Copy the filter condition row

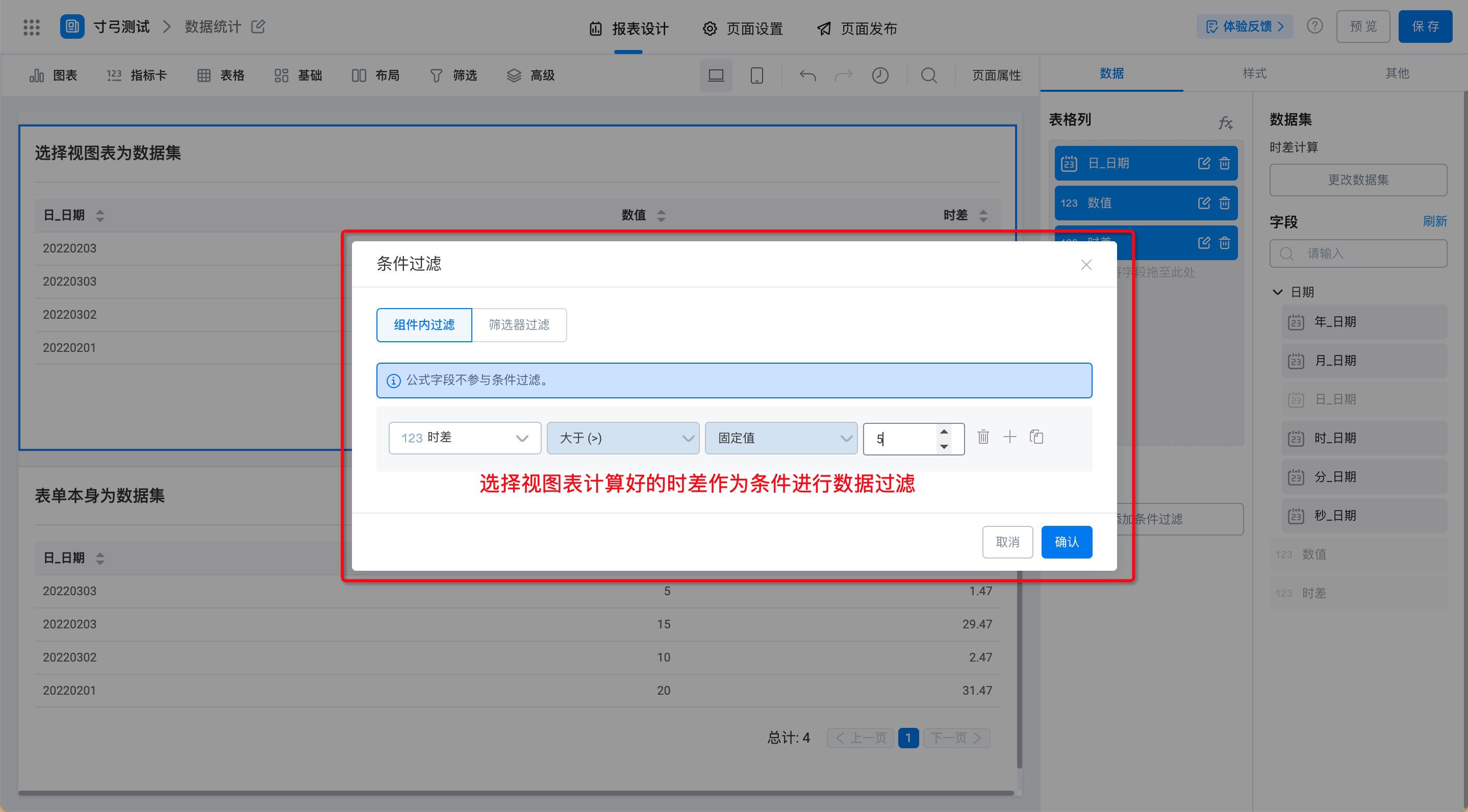[x=1036, y=437]
